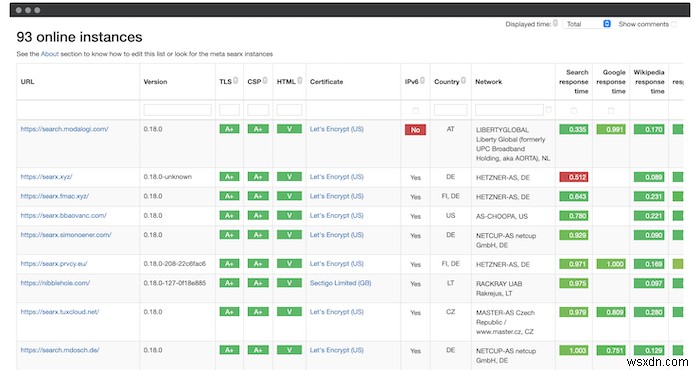Click the 0.170 Wikipedia response time badge
This screenshot has height=372, width=700.
click(649, 130)
